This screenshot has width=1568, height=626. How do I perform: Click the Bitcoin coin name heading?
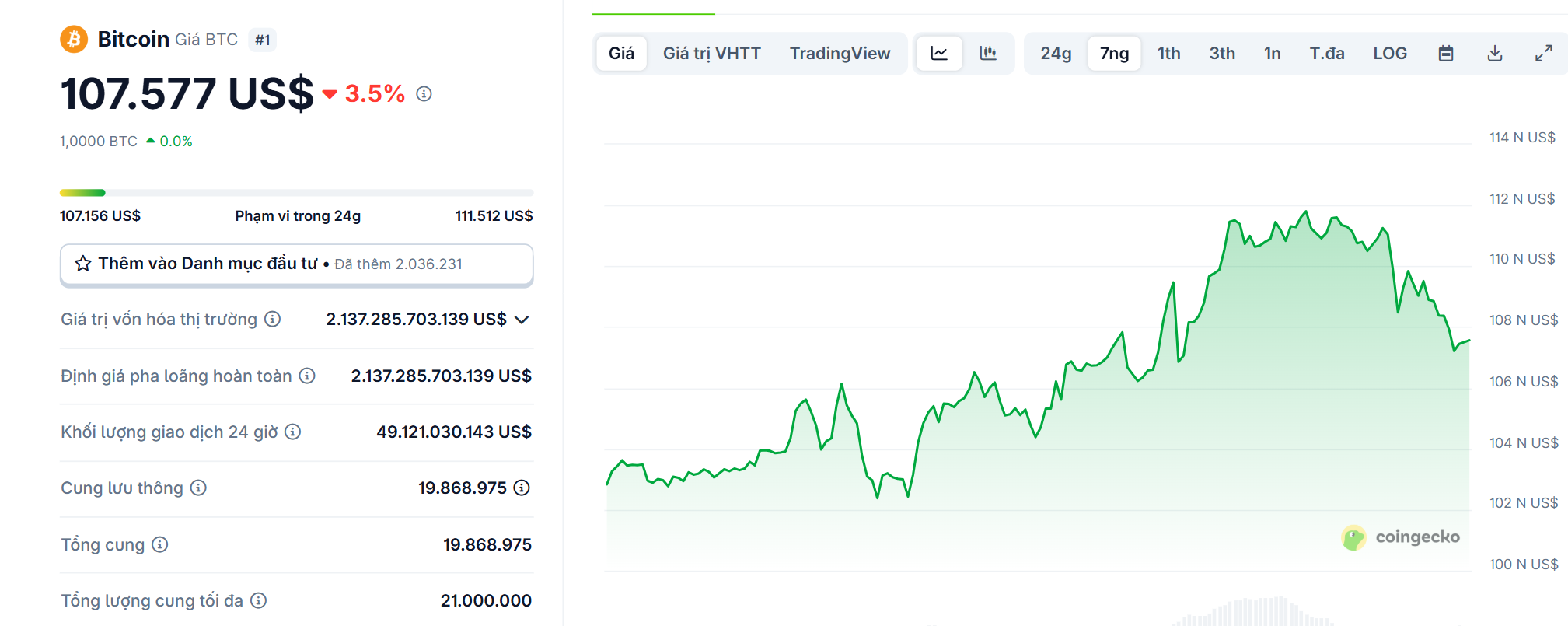pyautogui.click(x=134, y=39)
